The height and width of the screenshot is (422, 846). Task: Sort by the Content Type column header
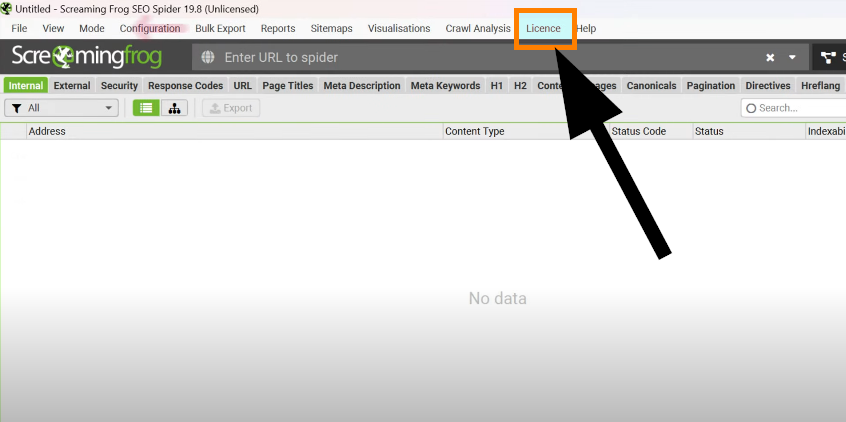point(527,131)
